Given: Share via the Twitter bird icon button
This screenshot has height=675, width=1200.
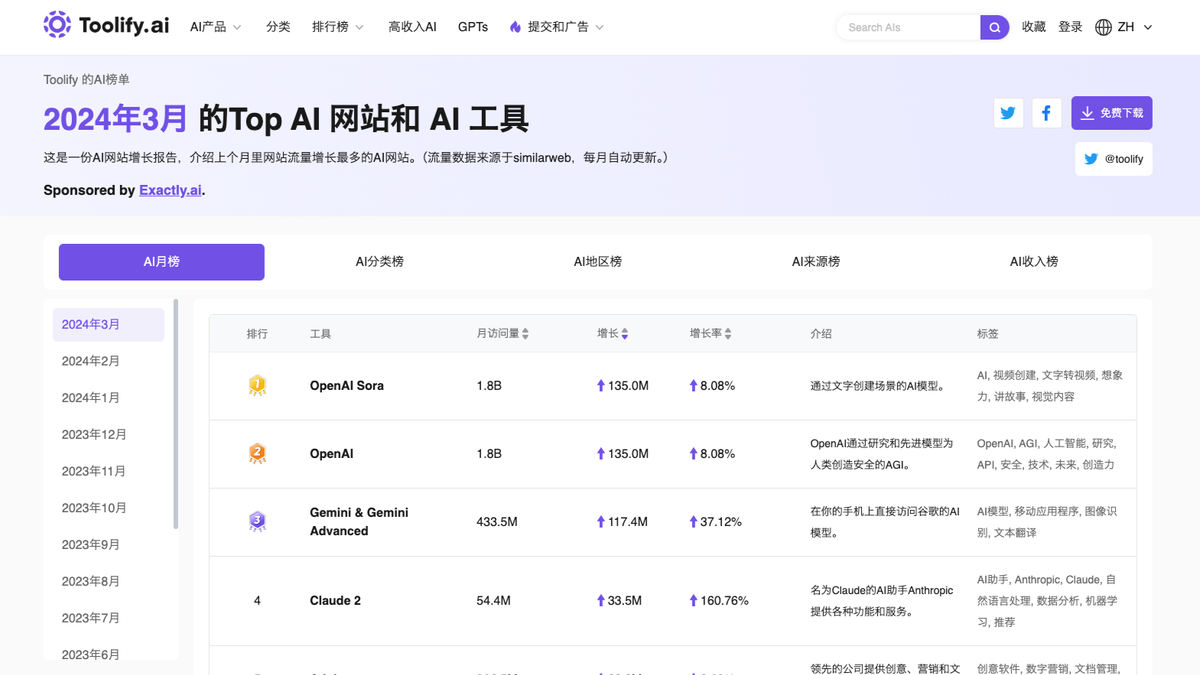Looking at the screenshot, I should tap(1008, 113).
